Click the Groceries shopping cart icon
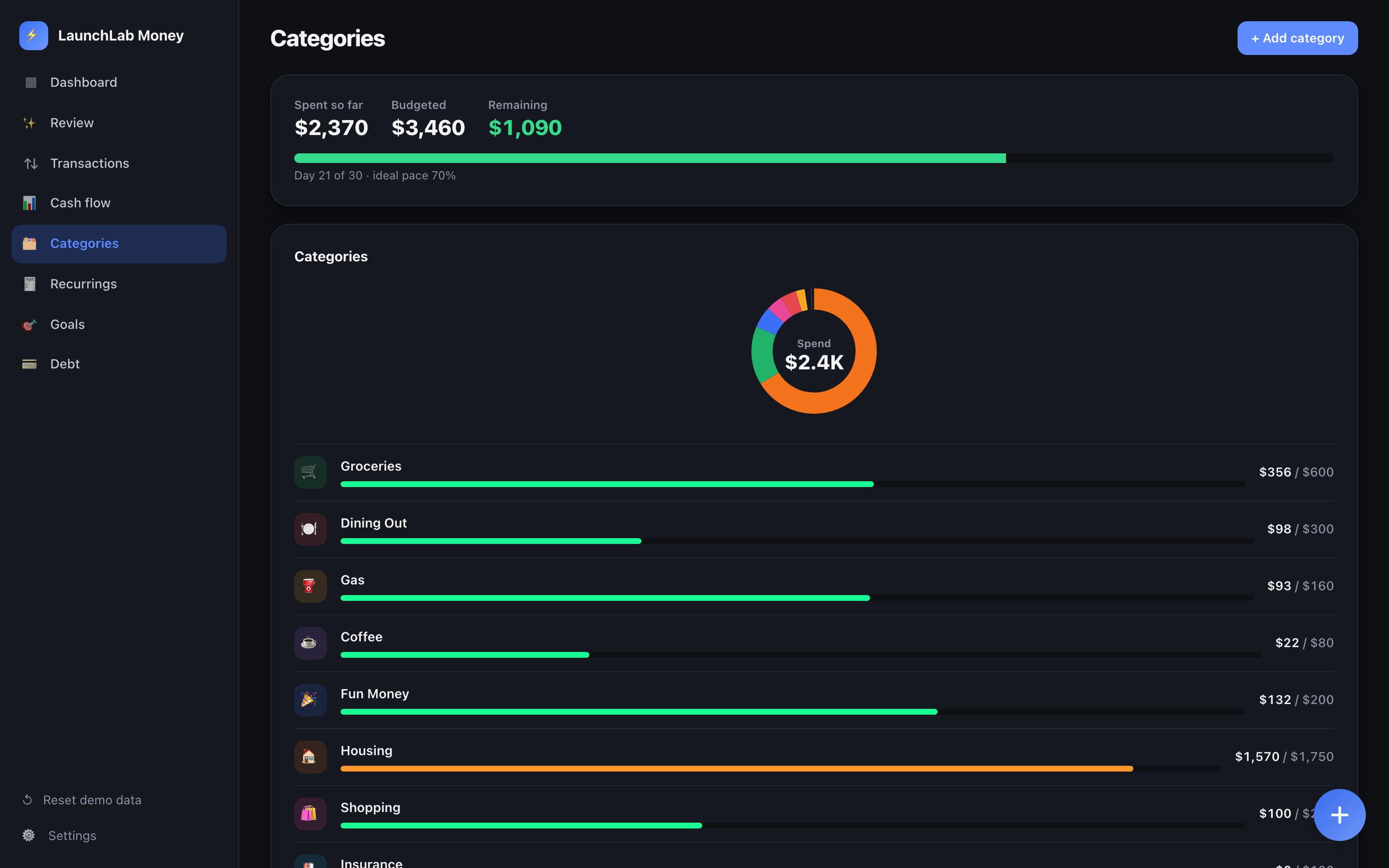 [311, 473]
